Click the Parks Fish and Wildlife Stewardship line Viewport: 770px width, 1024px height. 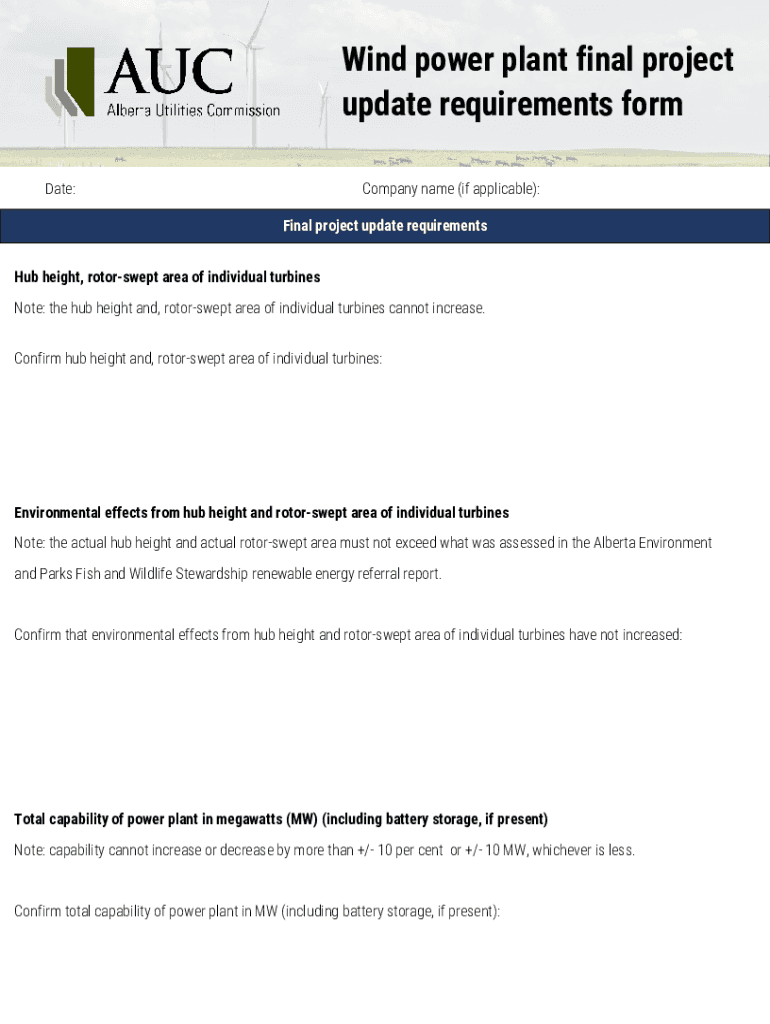click(227, 574)
